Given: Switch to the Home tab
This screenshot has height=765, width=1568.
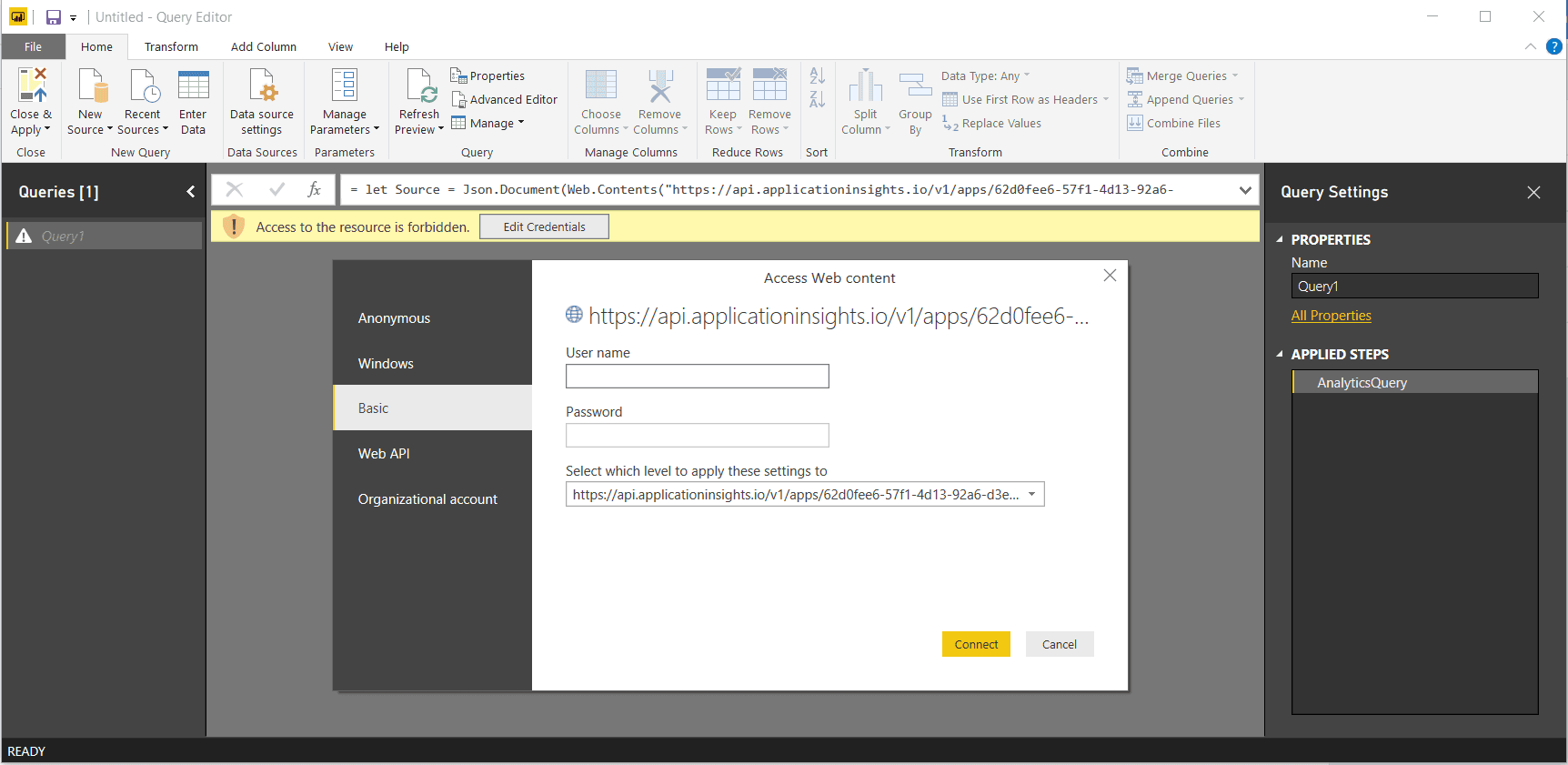Looking at the screenshot, I should (x=96, y=46).
